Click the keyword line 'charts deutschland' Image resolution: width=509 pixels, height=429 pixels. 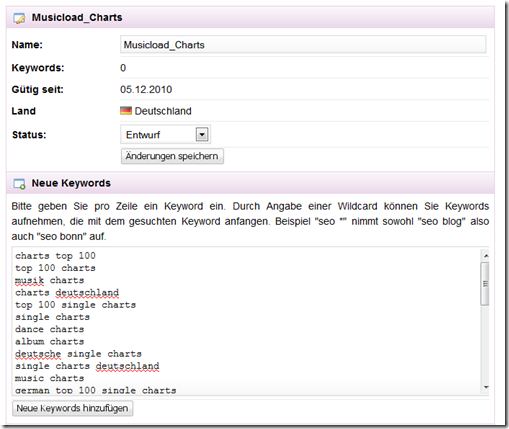tap(67, 293)
